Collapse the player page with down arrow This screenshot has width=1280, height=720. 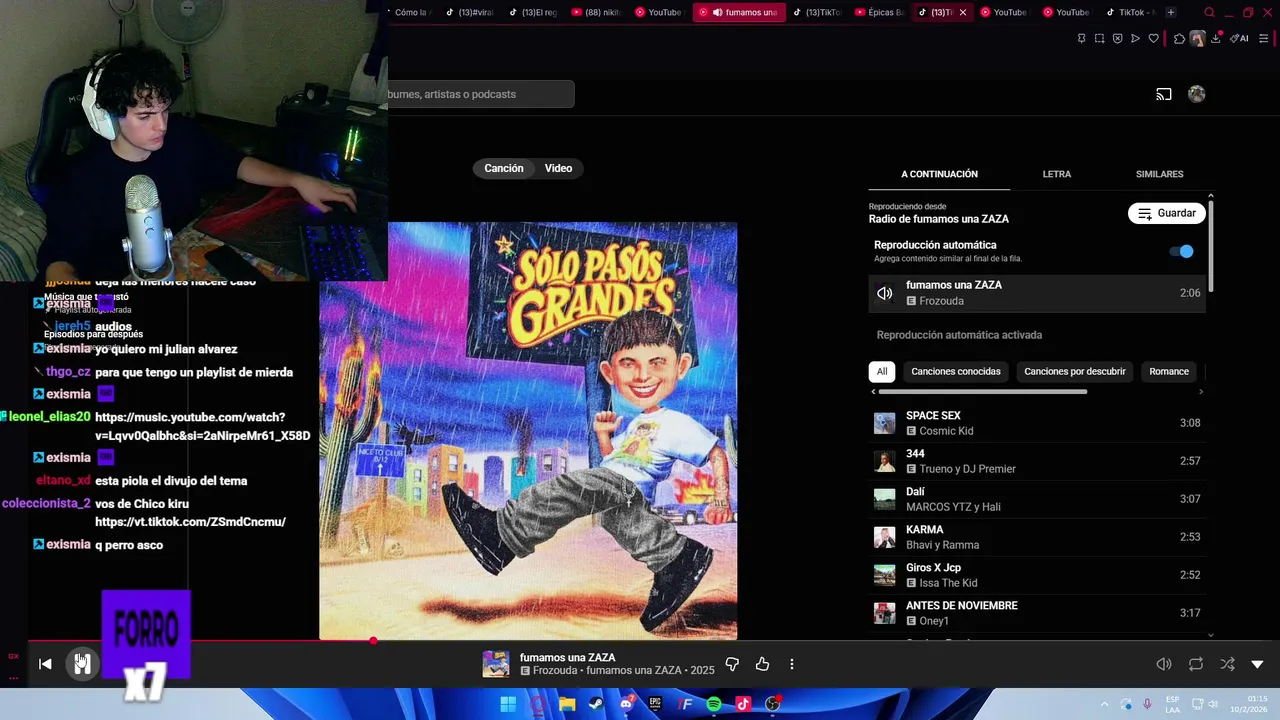1258,664
